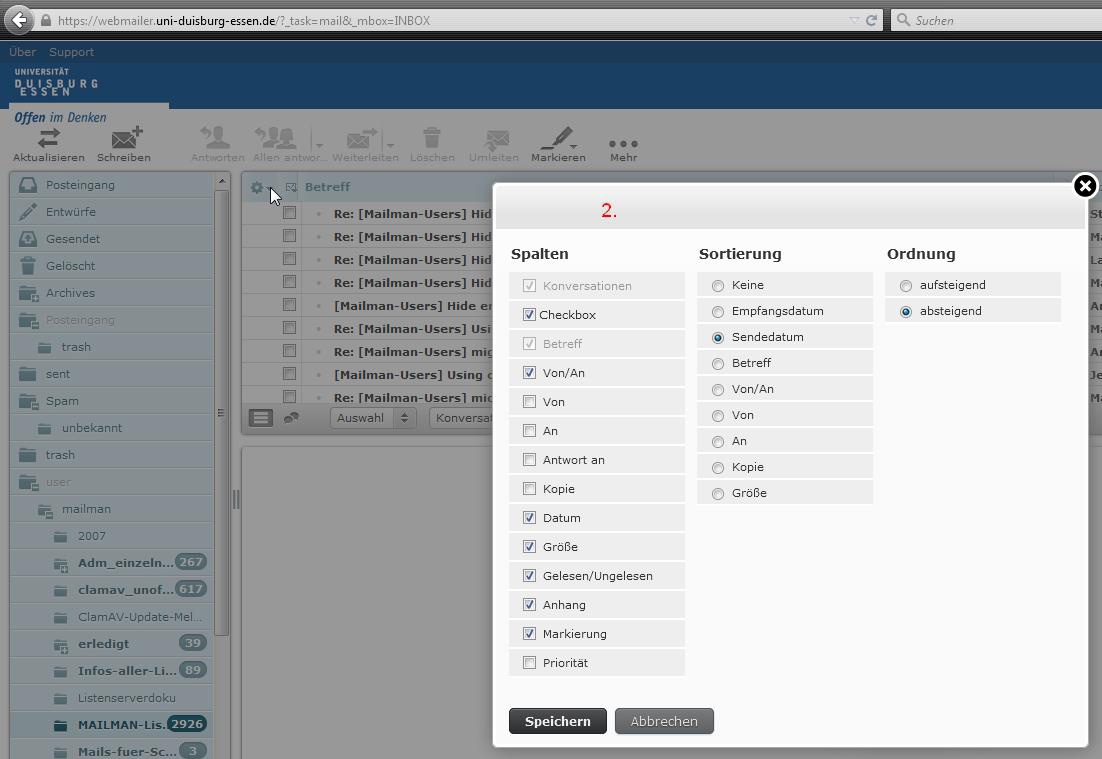Close the column settings dialog
Image resolution: width=1102 pixels, height=759 pixels.
1084,186
